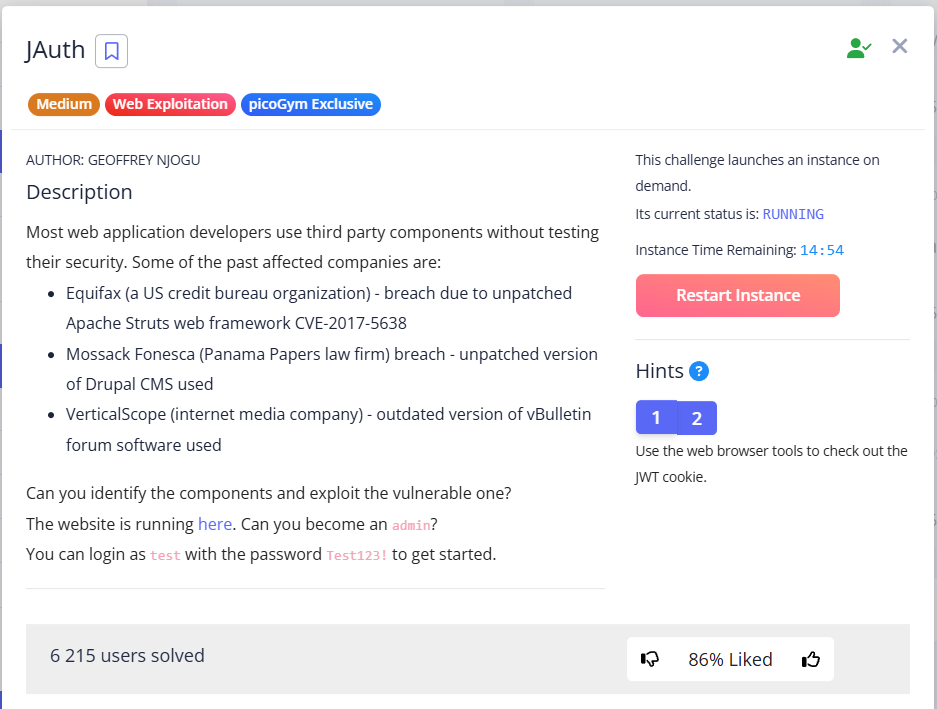The image size is (937, 709).
Task: Bookmark the JAuth challenge
Action: tap(111, 51)
